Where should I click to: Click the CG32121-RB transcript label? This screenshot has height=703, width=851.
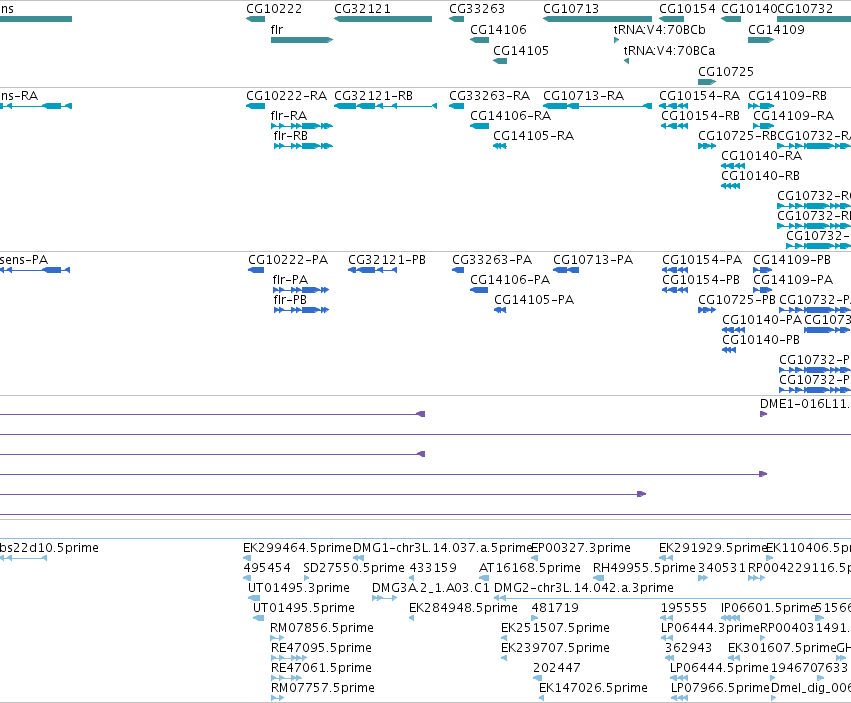coord(373,96)
